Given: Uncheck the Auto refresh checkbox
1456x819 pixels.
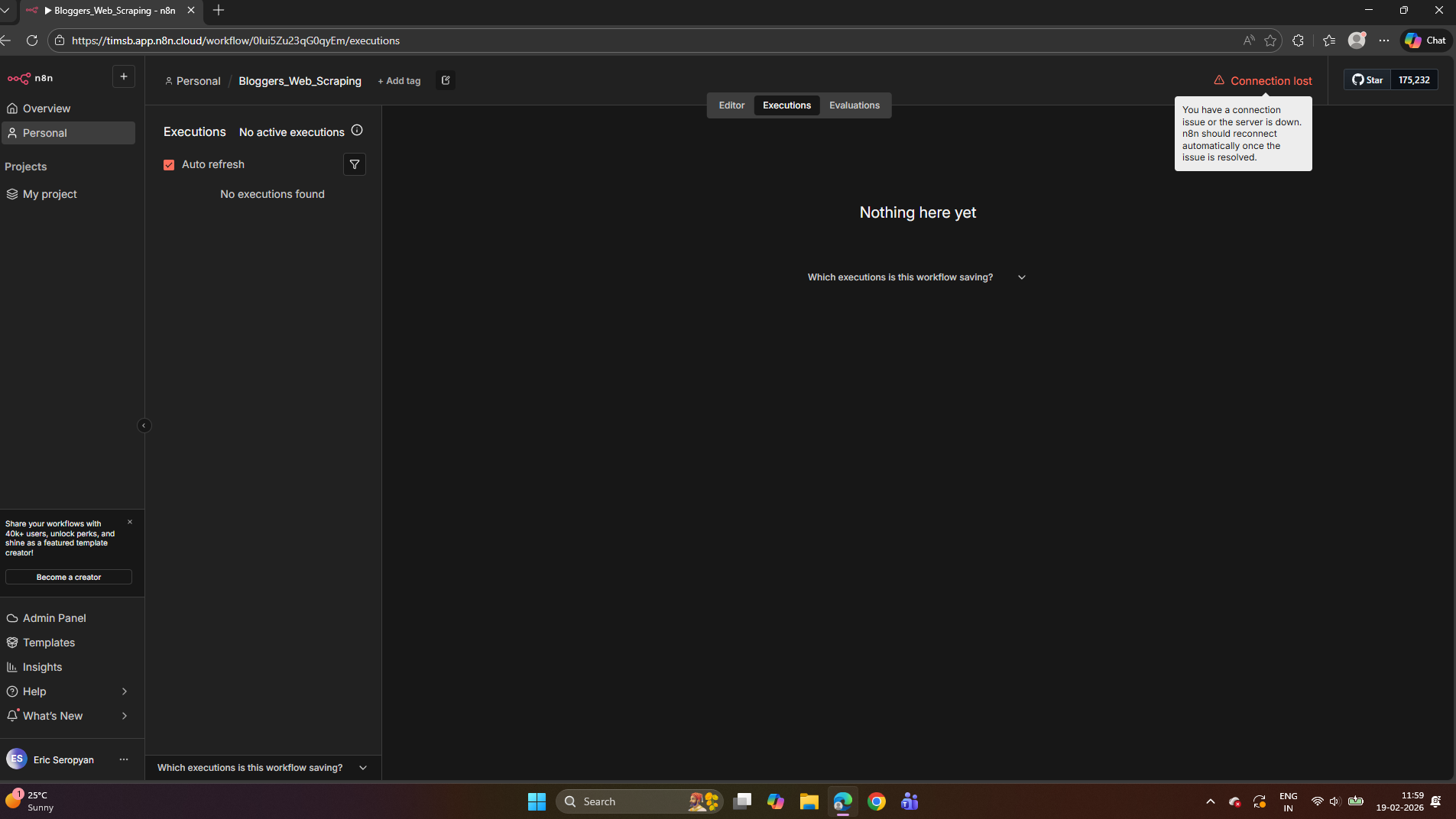Looking at the screenshot, I should tap(169, 165).
